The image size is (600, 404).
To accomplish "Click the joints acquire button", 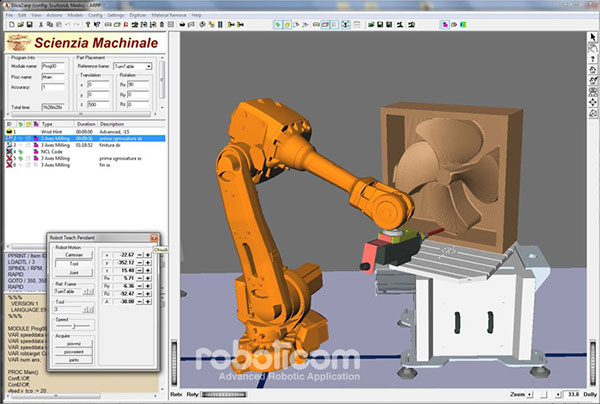I will (74, 360).
